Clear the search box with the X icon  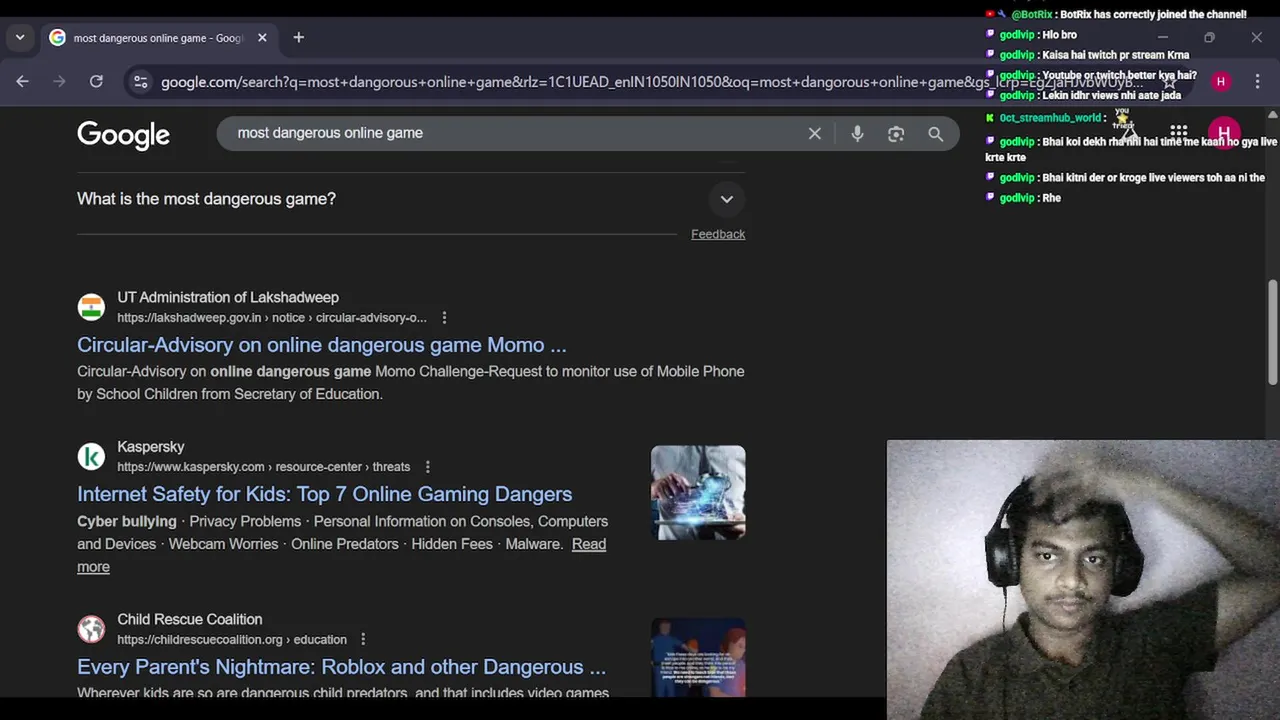click(815, 133)
